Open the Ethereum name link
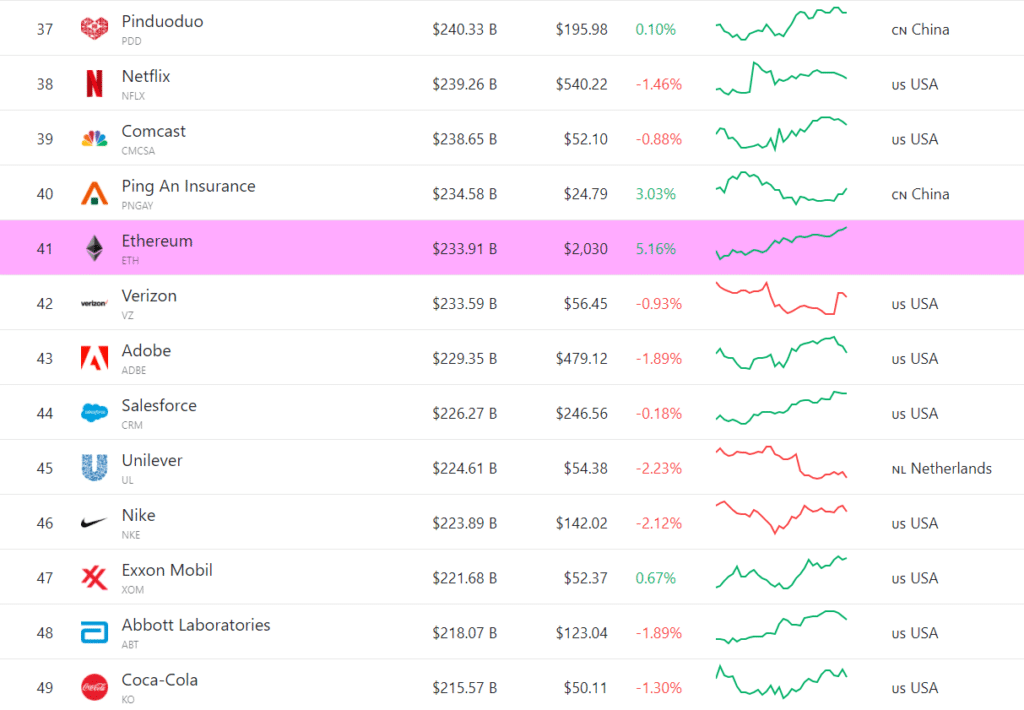 (157, 241)
